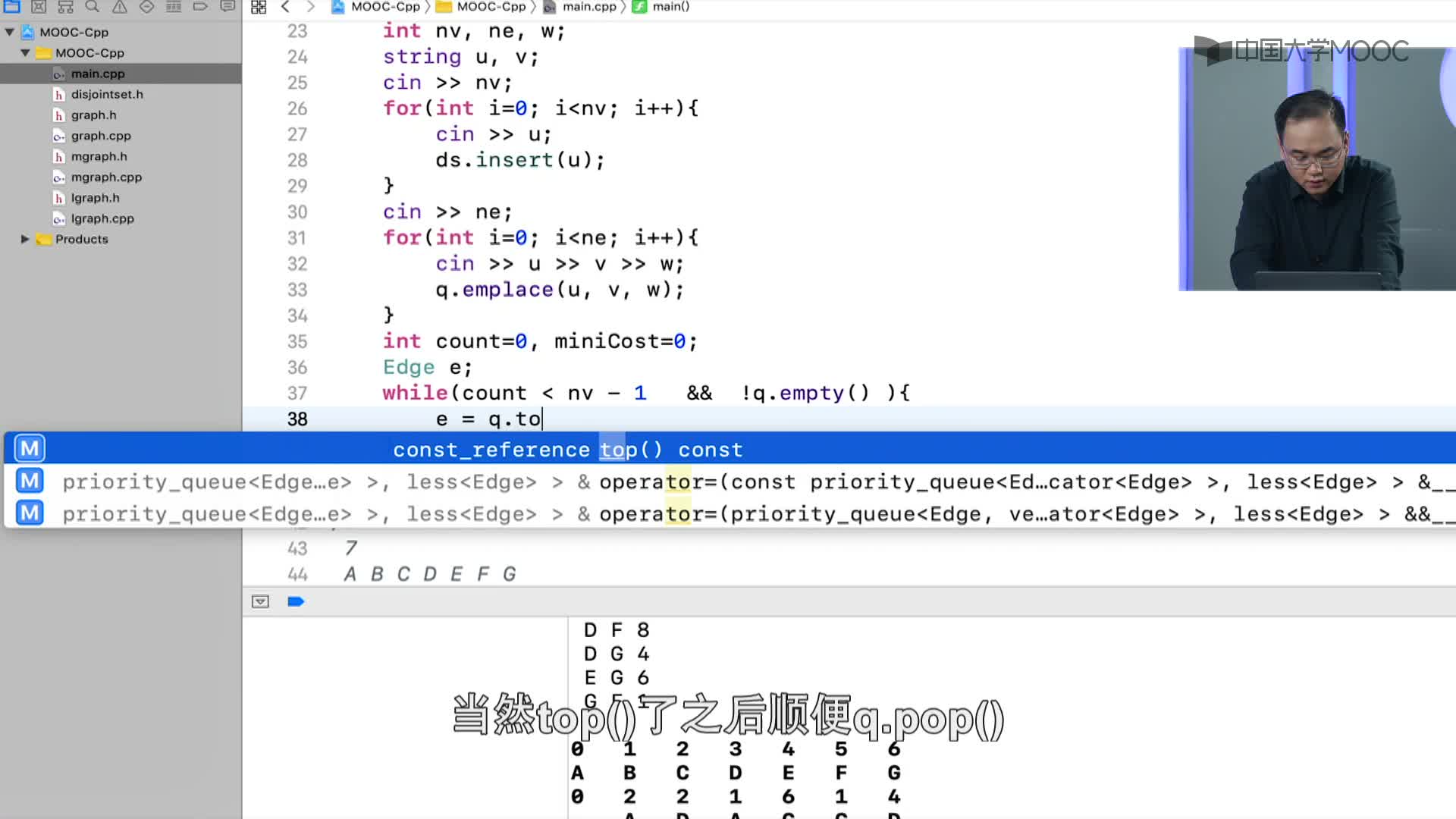This screenshot has width=1456, height=819.
Task: Click 'insert' call on line 28
Action: coord(514,160)
